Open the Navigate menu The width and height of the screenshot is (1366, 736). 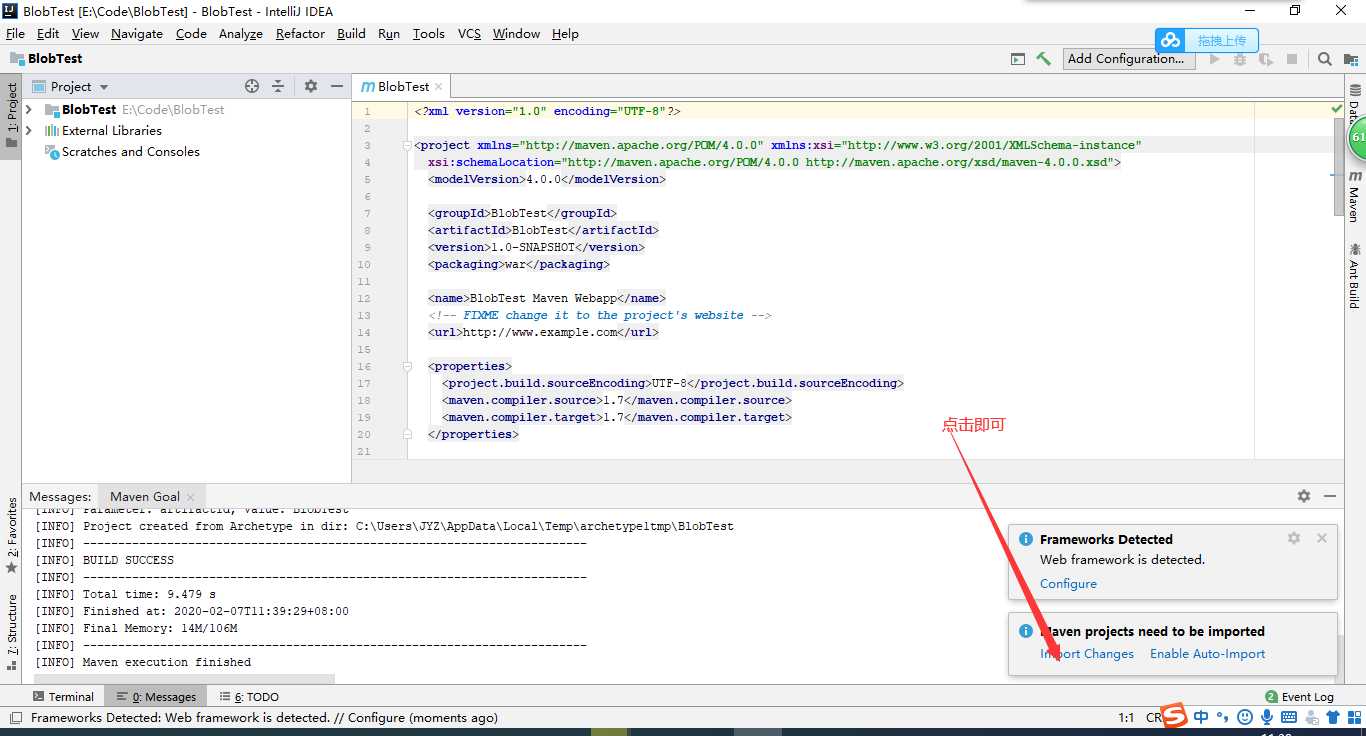137,33
